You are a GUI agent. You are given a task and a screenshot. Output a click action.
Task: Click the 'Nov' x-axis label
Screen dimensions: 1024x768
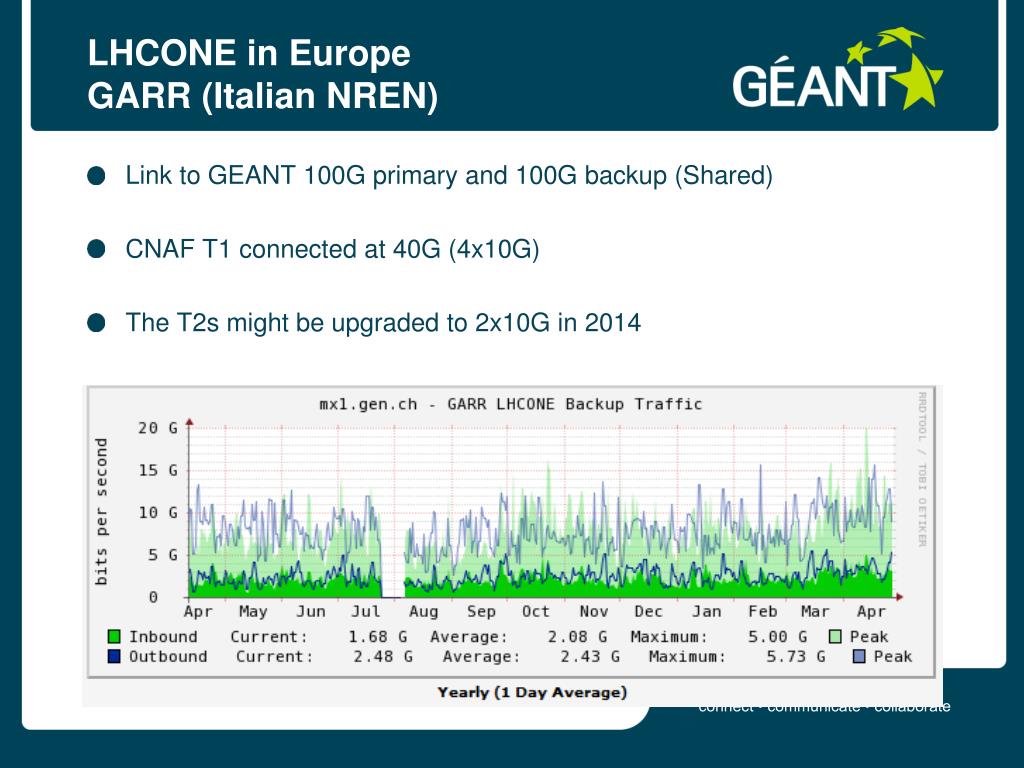(x=593, y=611)
